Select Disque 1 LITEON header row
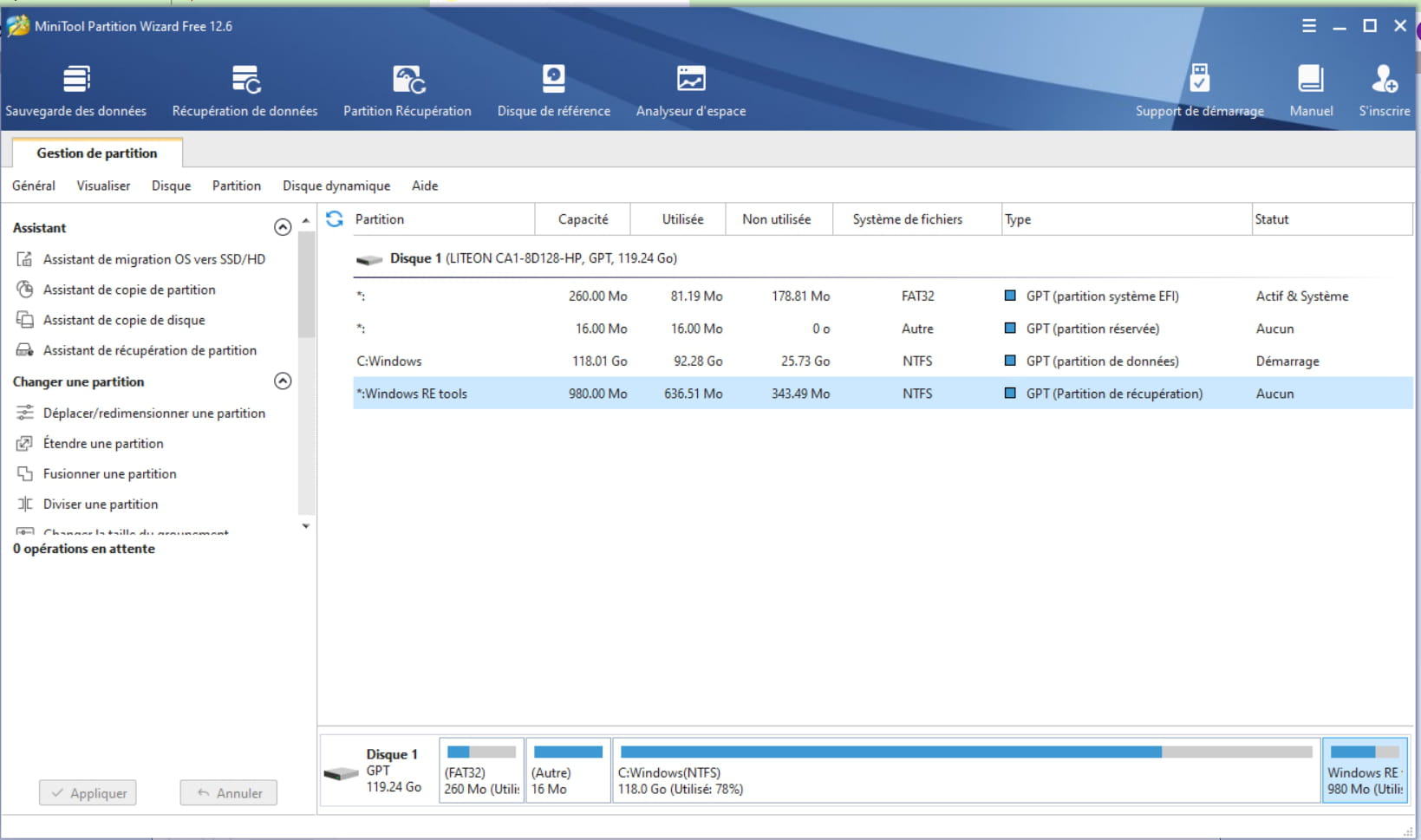1421x840 pixels. click(883, 258)
